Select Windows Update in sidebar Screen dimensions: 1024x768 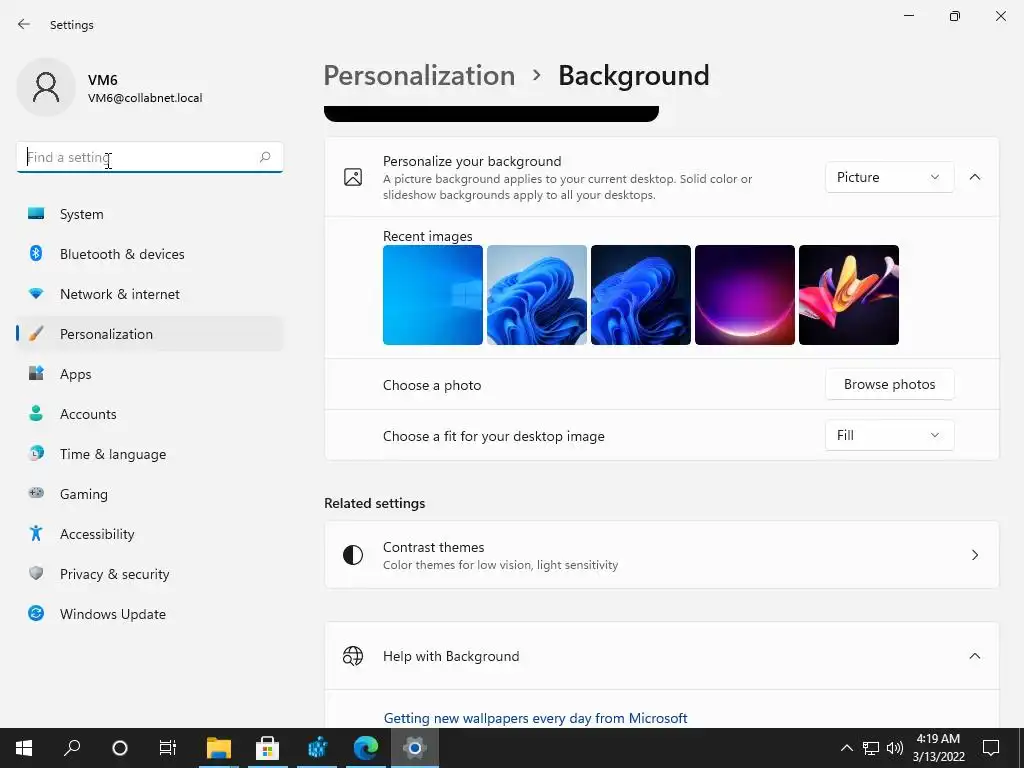tap(150, 614)
